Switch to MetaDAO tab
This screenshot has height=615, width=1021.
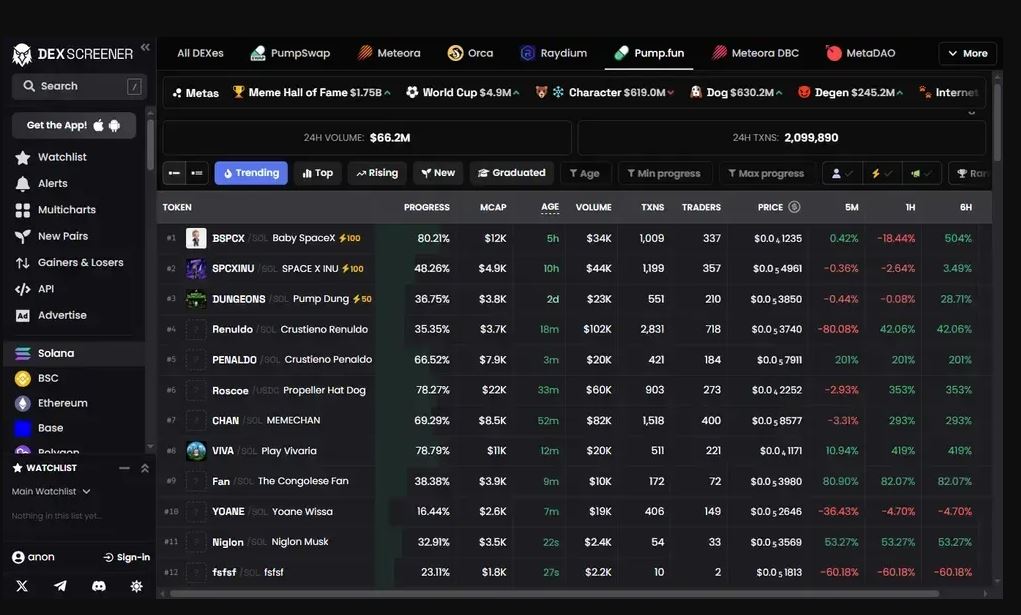click(860, 53)
